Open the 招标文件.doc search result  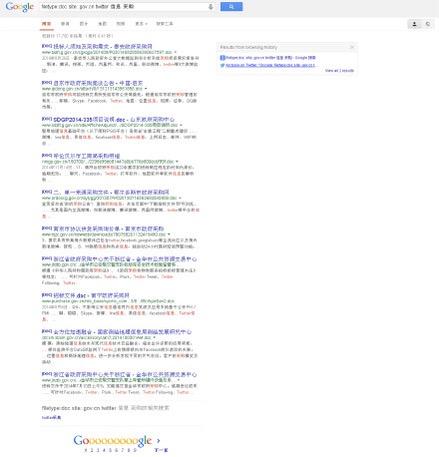coord(91,295)
